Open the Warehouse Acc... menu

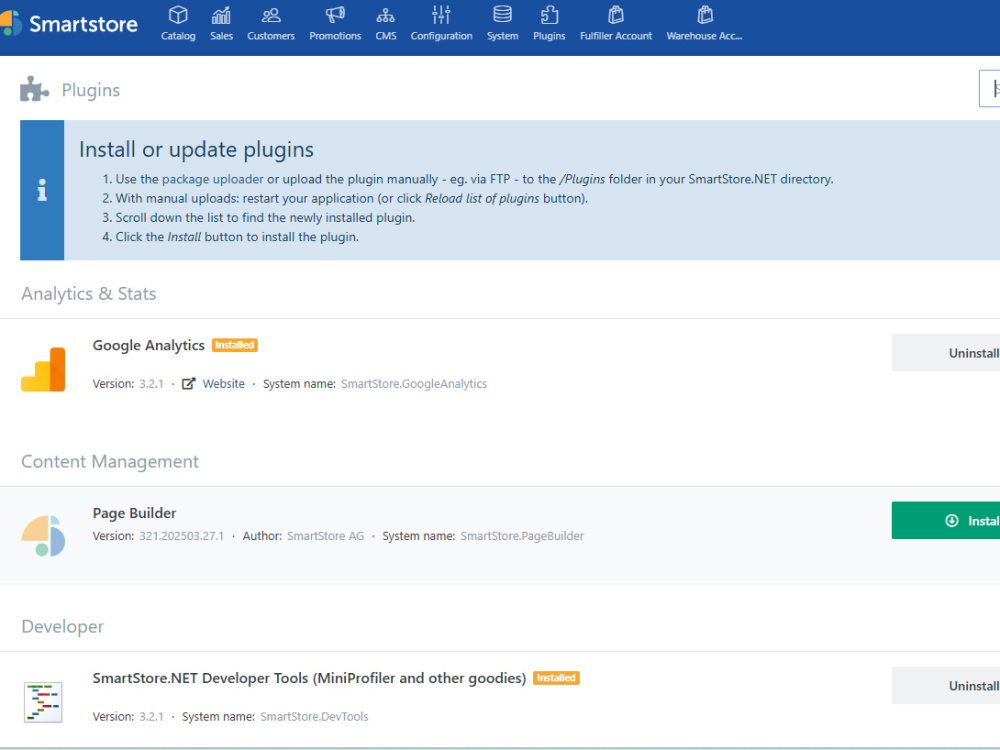(705, 24)
